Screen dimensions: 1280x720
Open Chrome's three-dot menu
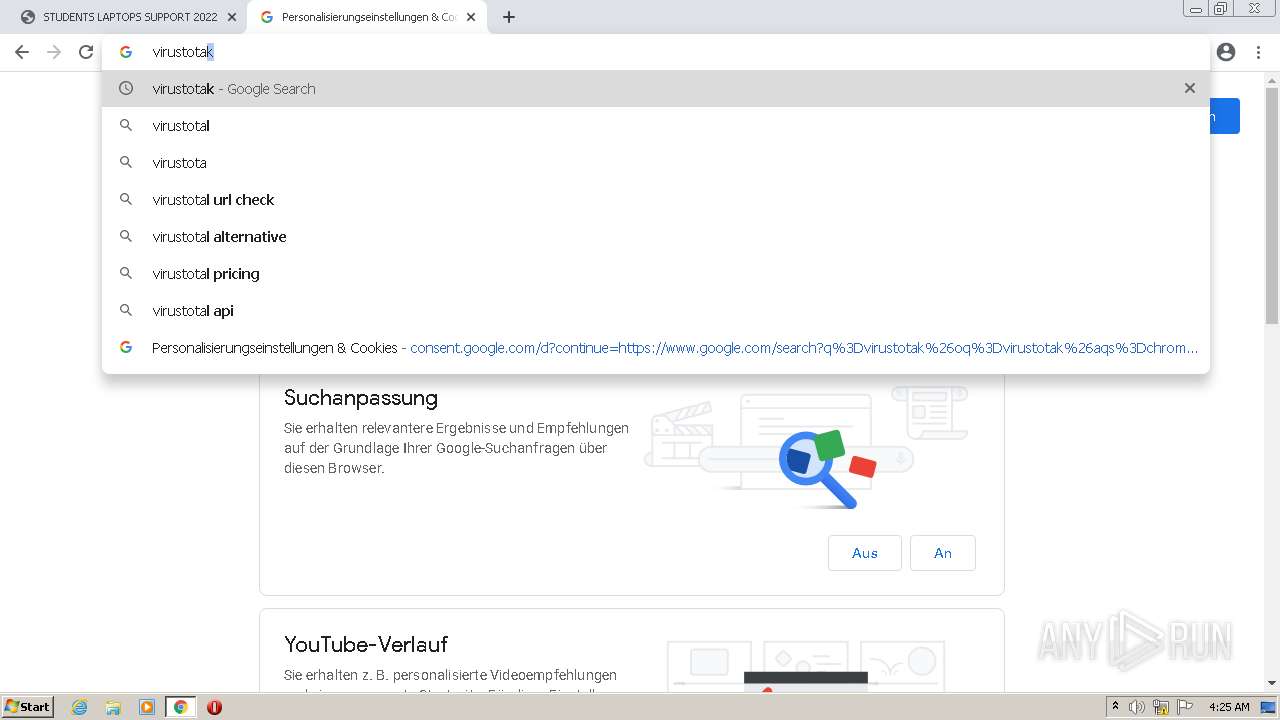1260,52
